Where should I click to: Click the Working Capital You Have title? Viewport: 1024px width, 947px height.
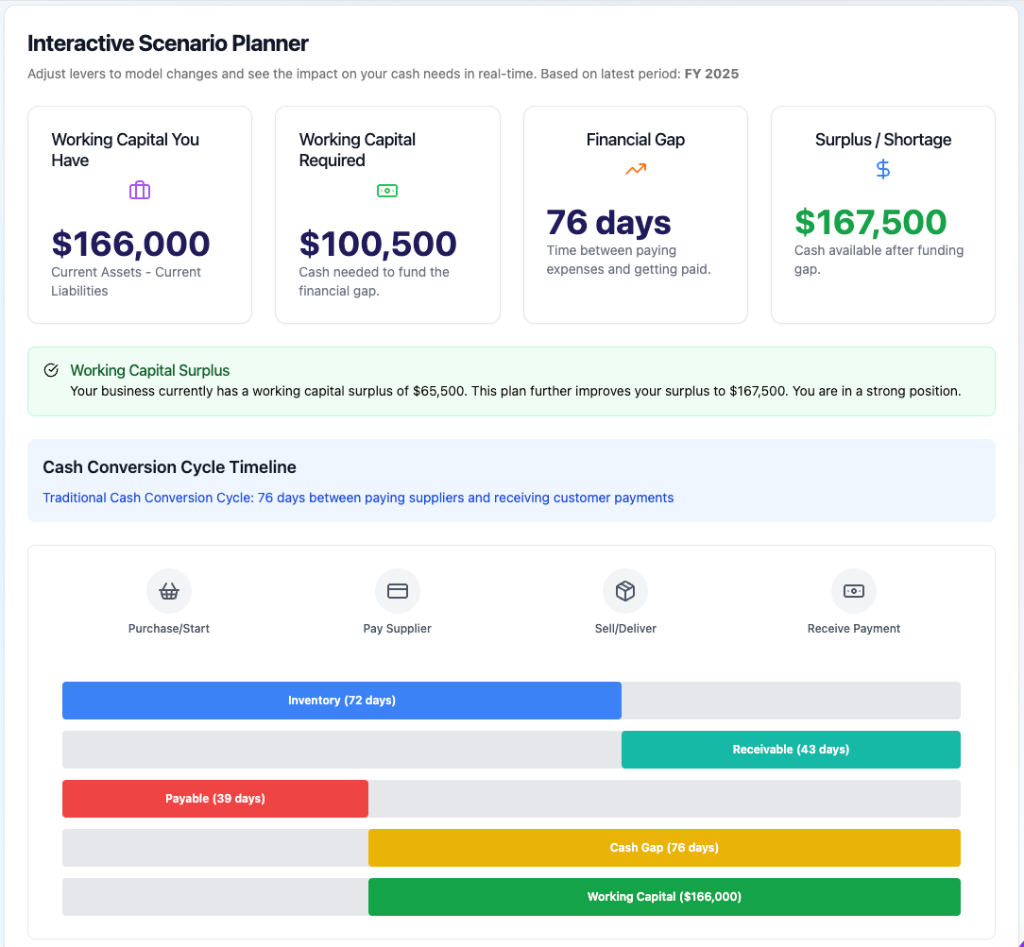point(125,150)
